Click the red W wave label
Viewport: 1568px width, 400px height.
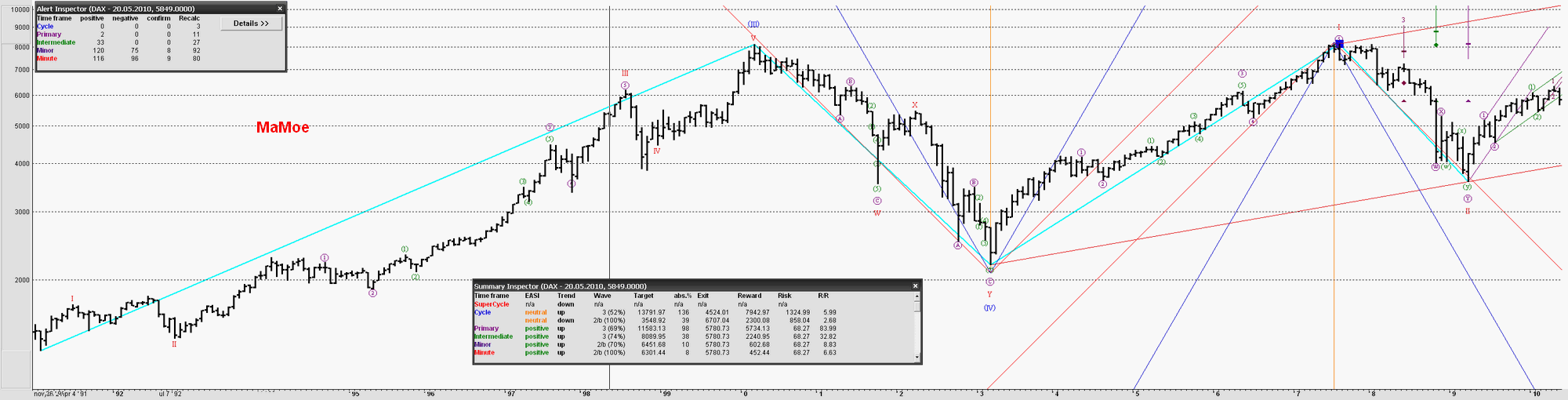[877, 213]
